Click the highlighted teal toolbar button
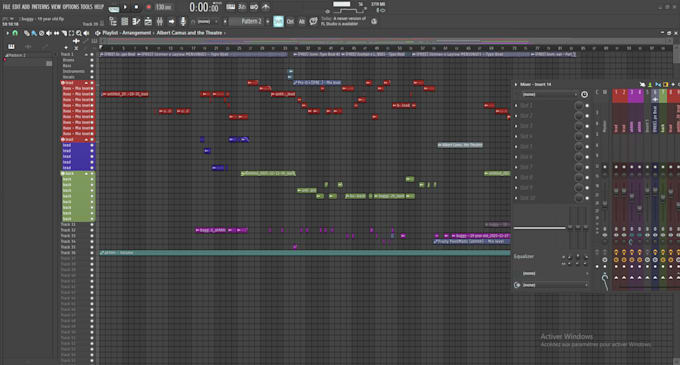 (278, 21)
